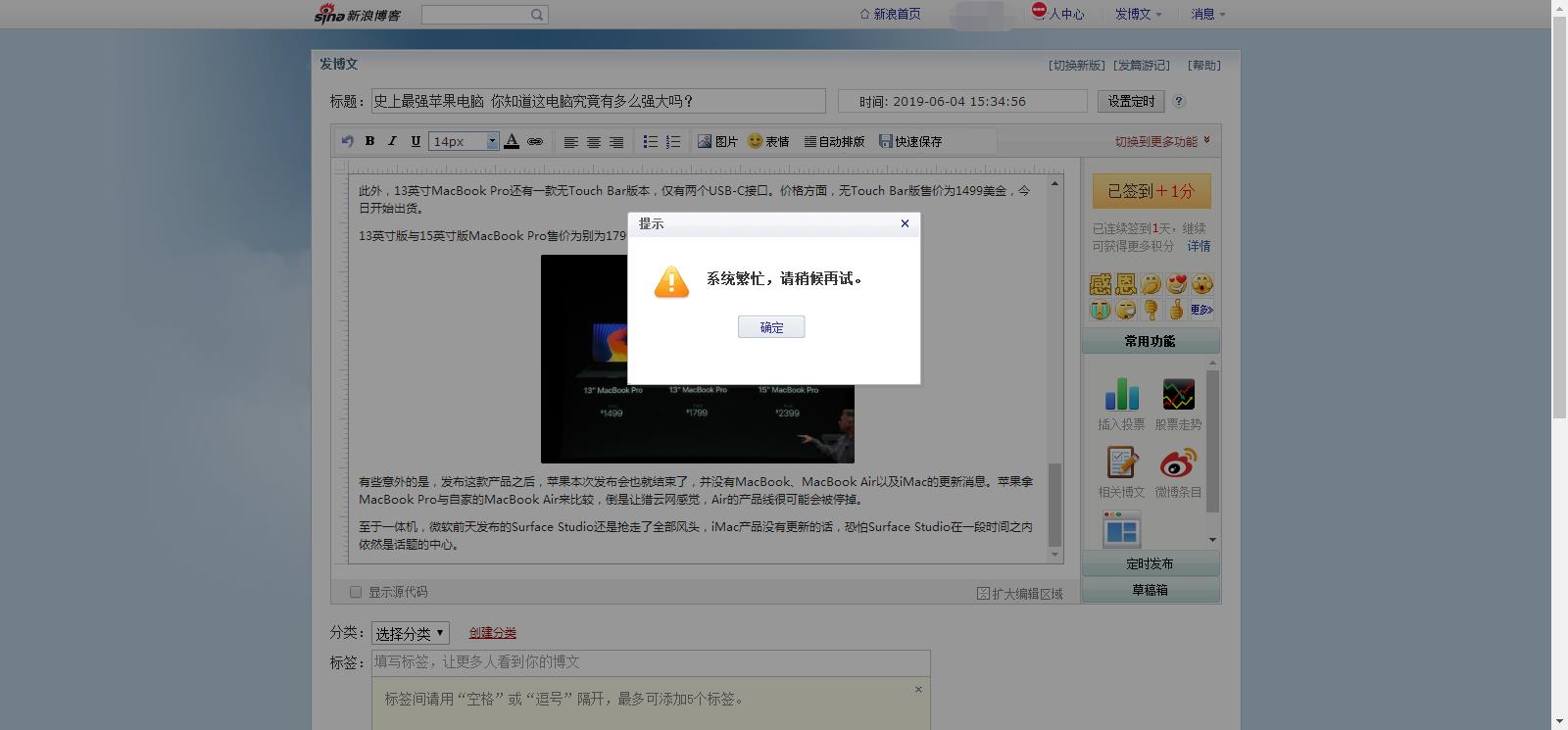The width and height of the screenshot is (1568, 730).
Task: Toggle underline formatting
Action: point(416,141)
